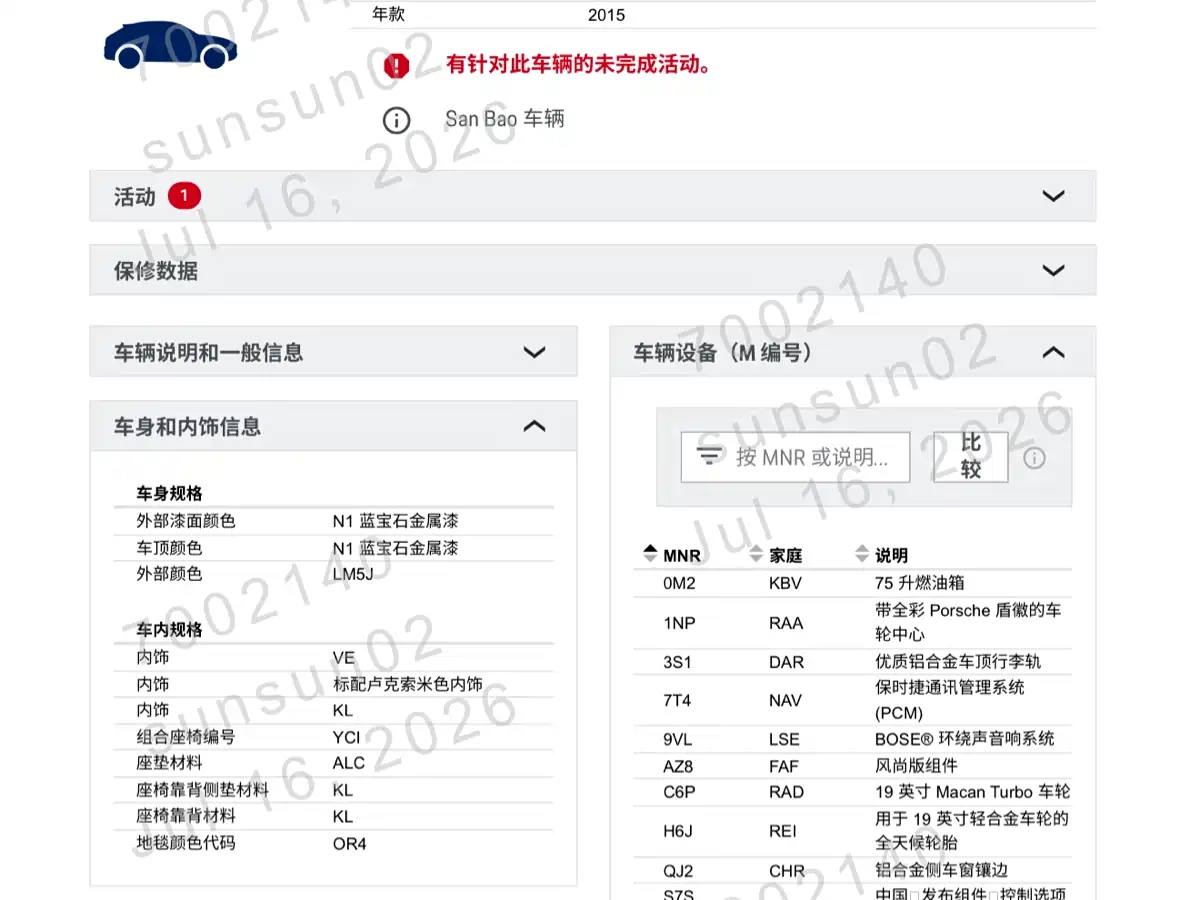
Task: Click the 9VL MNR code
Action: (x=678, y=739)
